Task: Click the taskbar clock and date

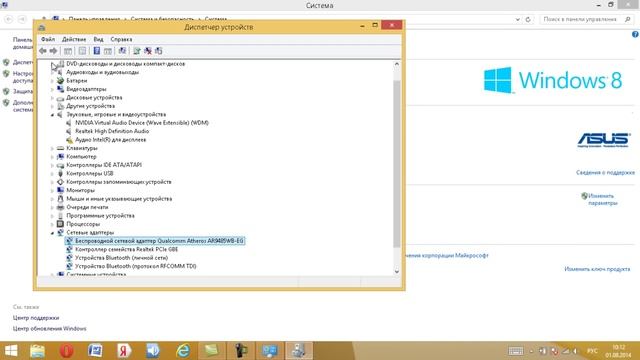Action: [619, 351]
